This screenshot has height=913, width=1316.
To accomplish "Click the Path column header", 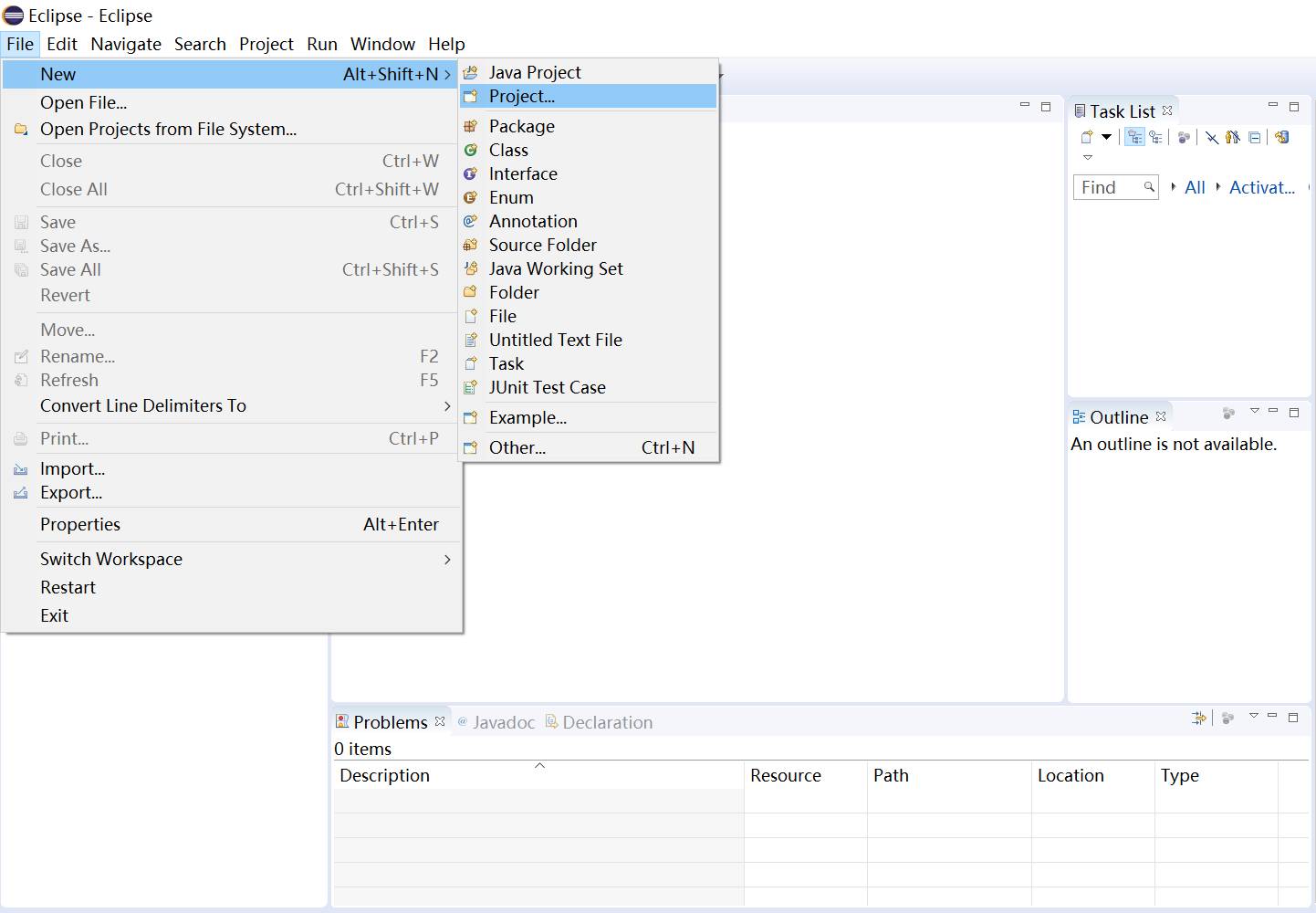I will [x=949, y=775].
